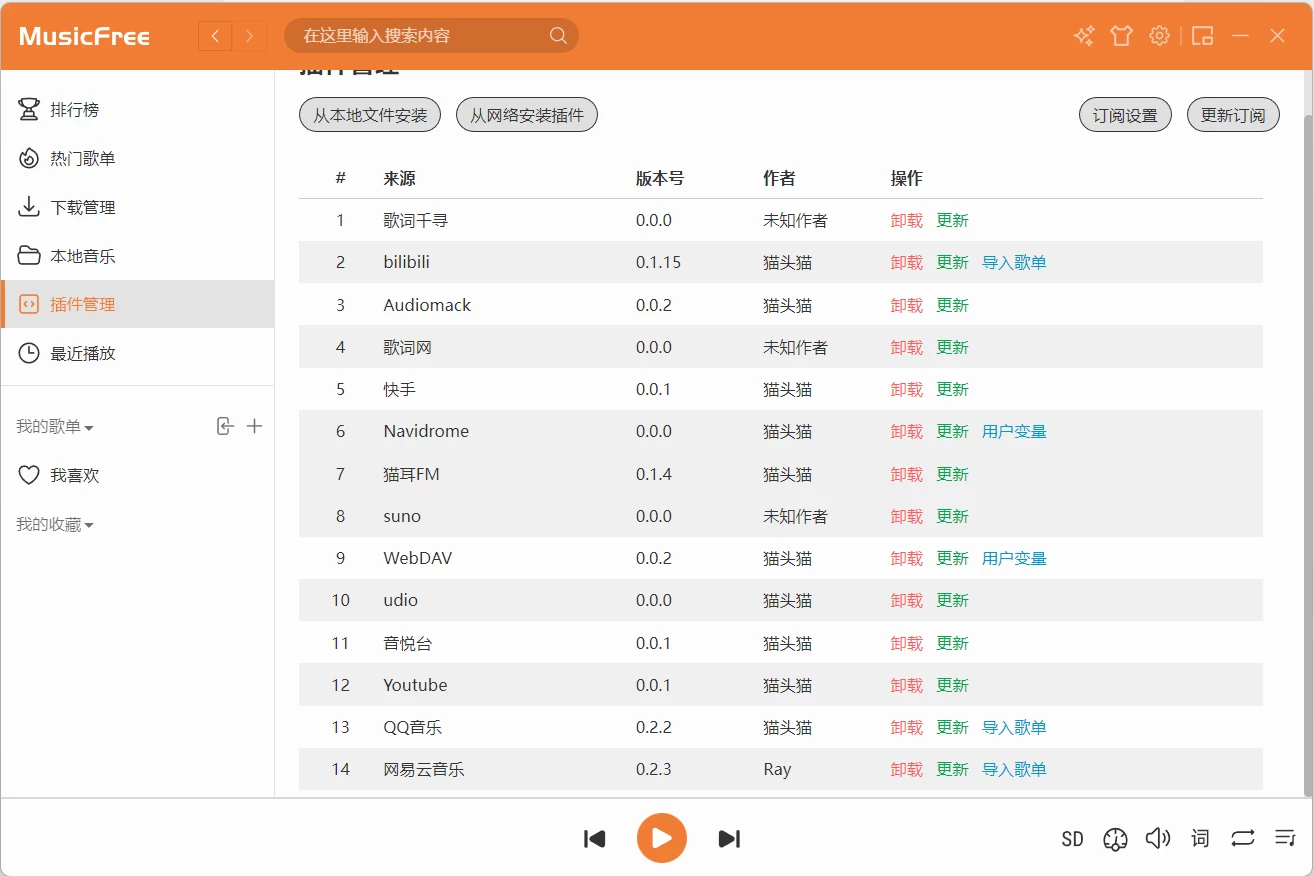Select author name Ray

(x=777, y=769)
